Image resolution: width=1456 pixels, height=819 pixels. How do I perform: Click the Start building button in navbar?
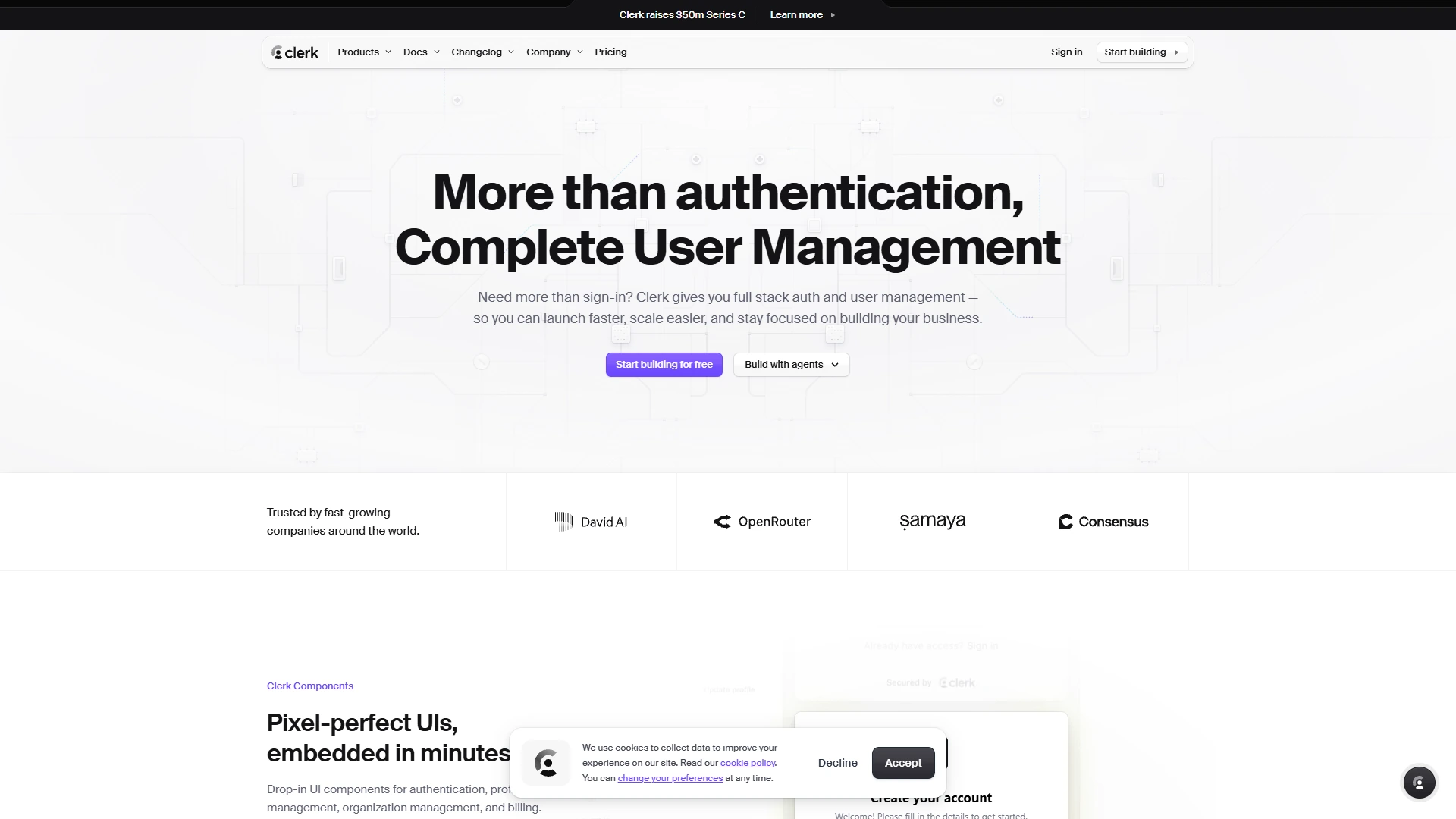click(x=1141, y=52)
